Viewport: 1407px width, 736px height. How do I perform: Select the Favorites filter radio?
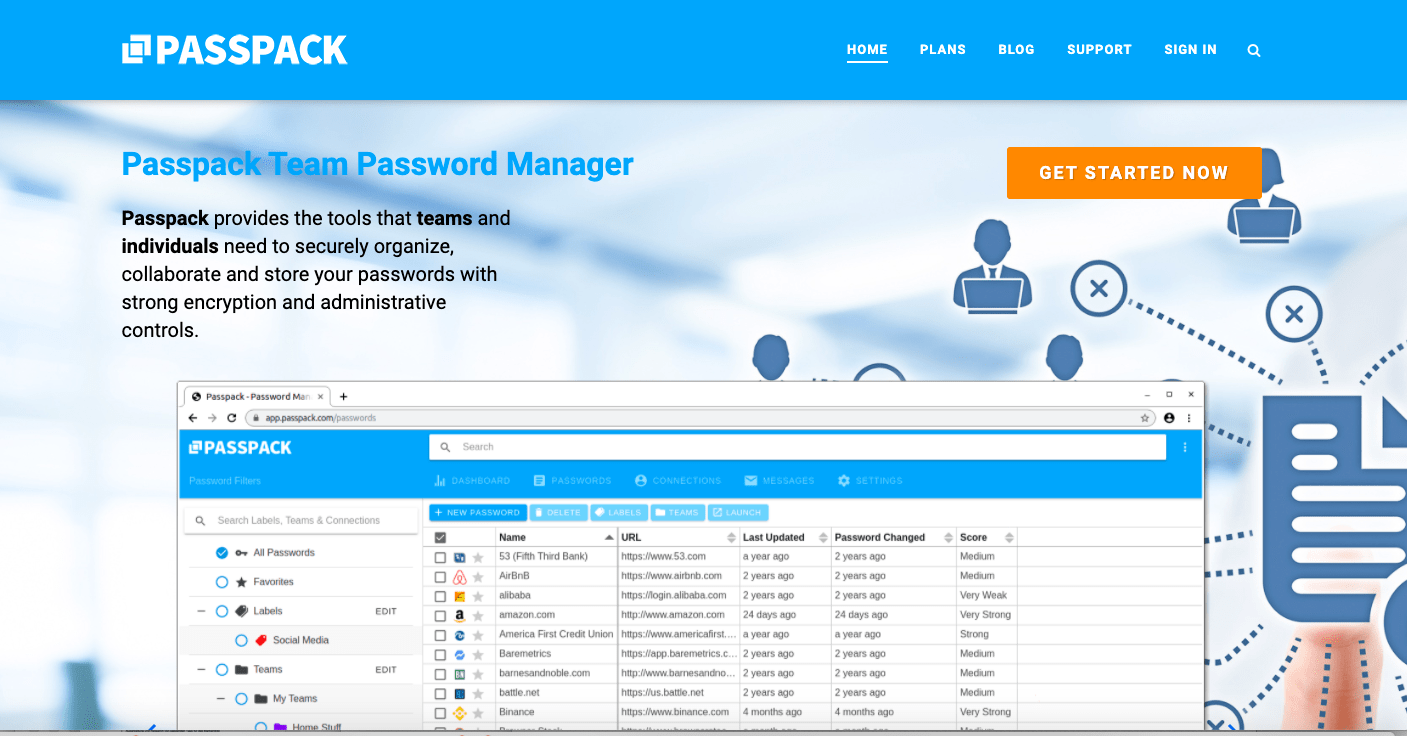tap(222, 582)
